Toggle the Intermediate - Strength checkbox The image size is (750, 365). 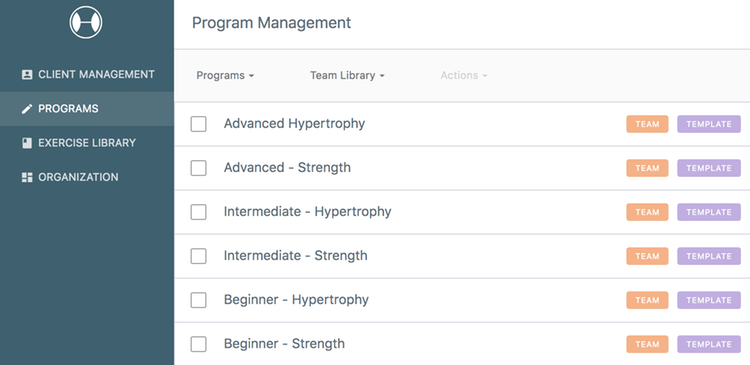point(199,256)
